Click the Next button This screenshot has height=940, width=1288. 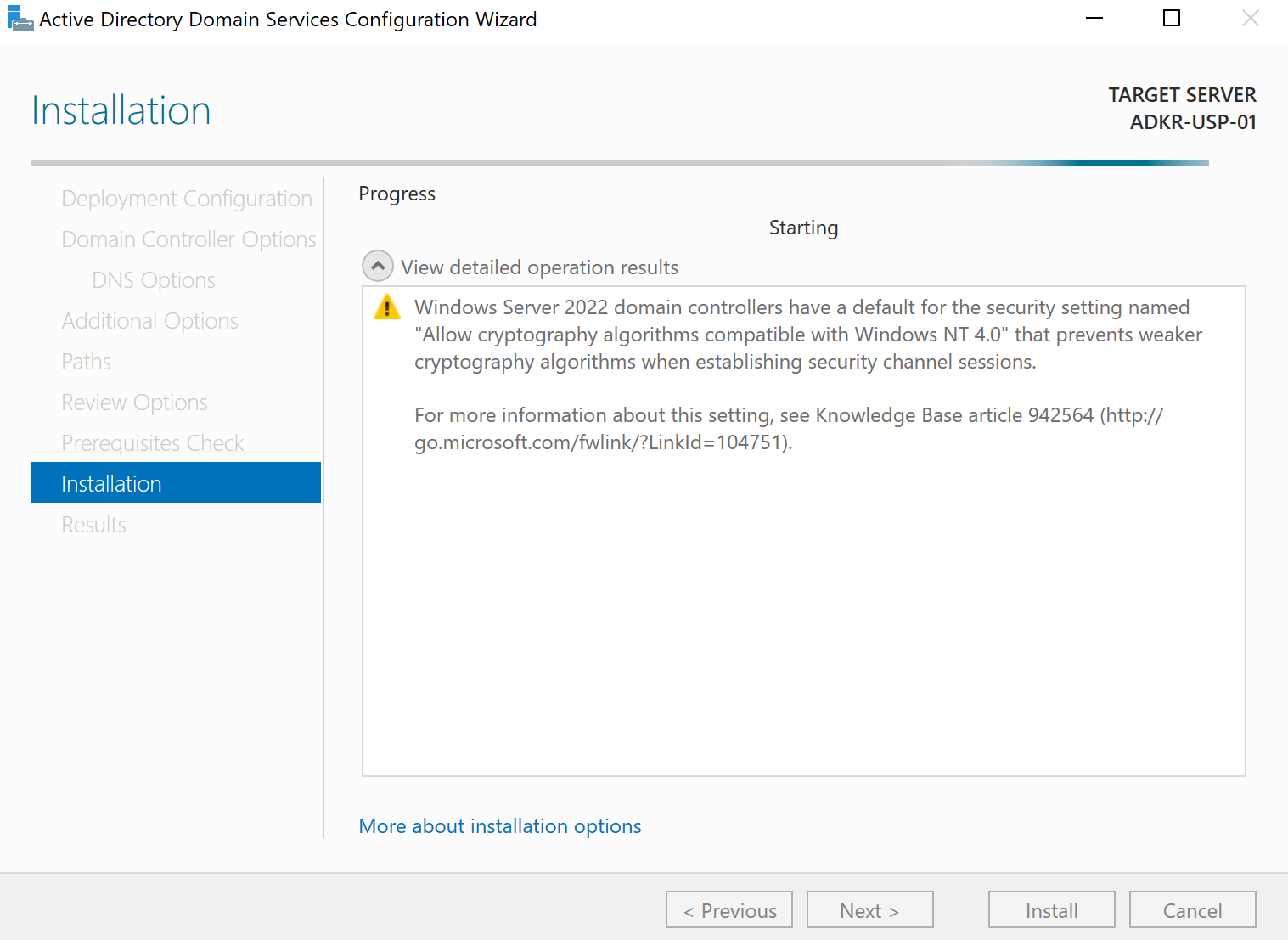pos(870,909)
